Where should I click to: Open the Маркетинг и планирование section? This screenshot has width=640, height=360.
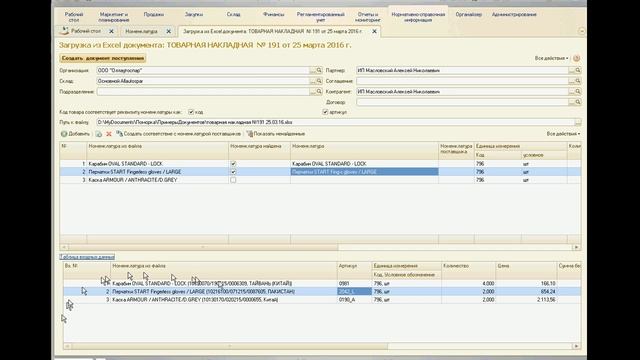click(x=114, y=17)
